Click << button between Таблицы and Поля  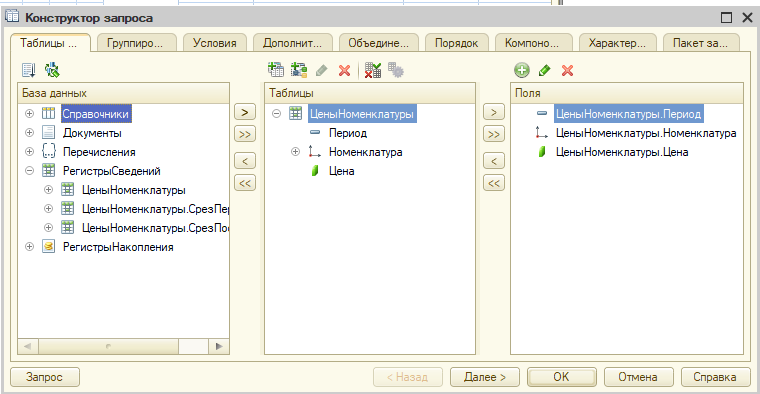tap(493, 183)
